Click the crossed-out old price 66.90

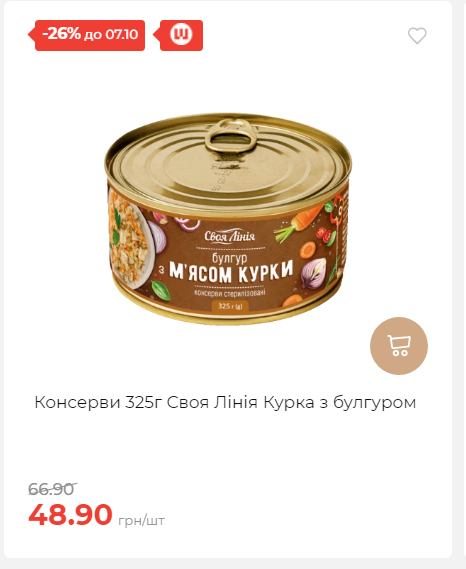coord(52,489)
